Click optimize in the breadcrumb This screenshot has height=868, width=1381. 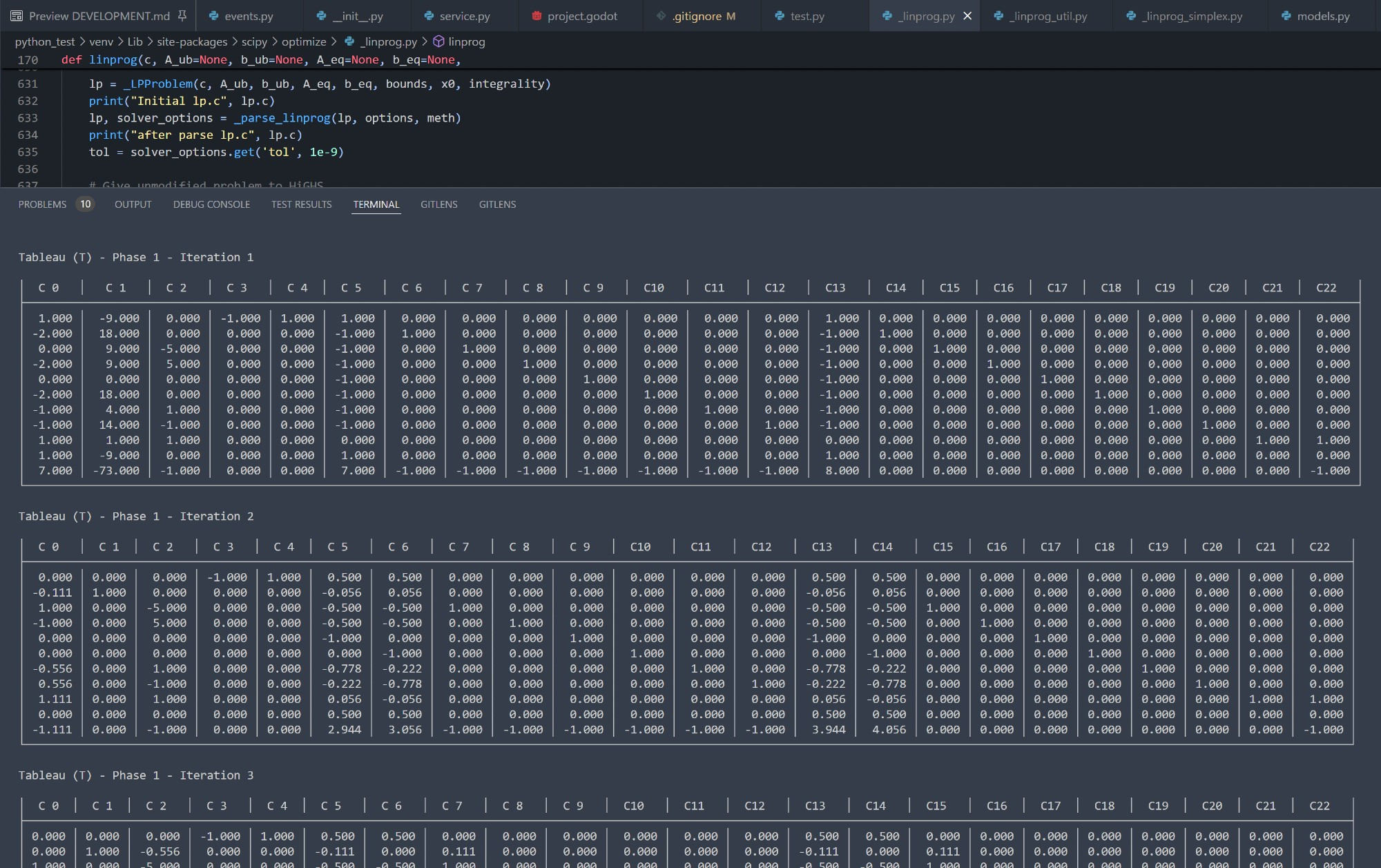click(304, 41)
